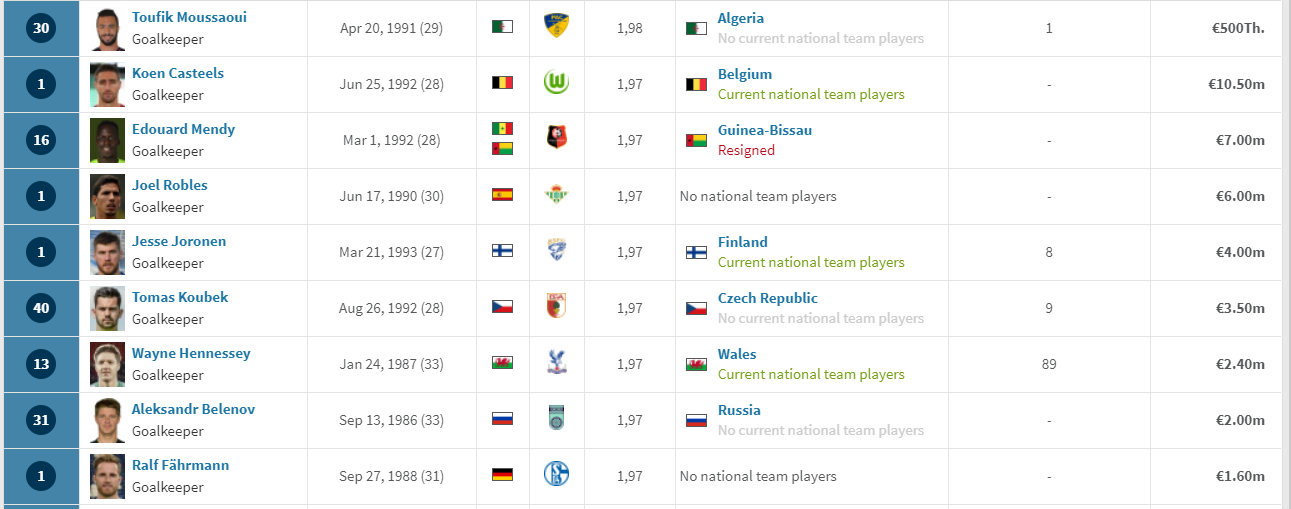Click Tomas Koubek's shirt number 40 badge
This screenshot has height=509, width=1291.
41,308
